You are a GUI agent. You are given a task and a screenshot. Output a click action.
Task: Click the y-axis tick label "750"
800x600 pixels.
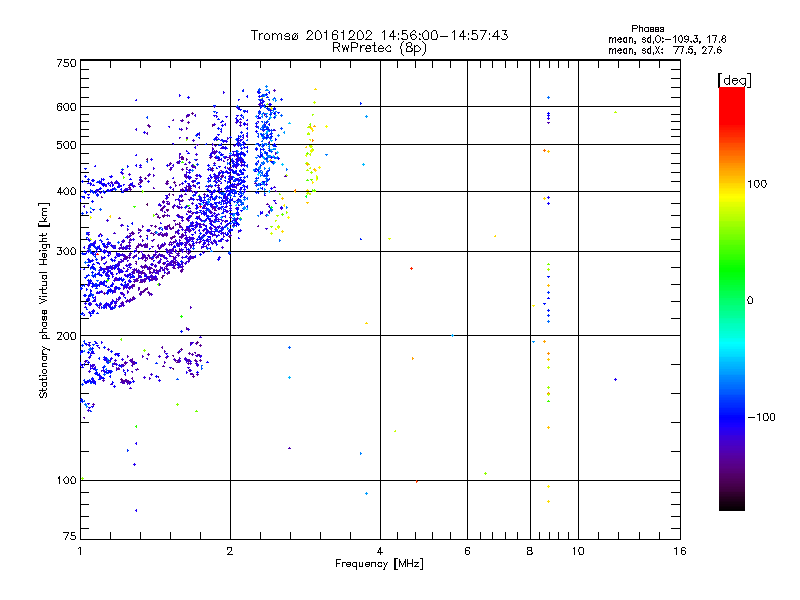66,63
